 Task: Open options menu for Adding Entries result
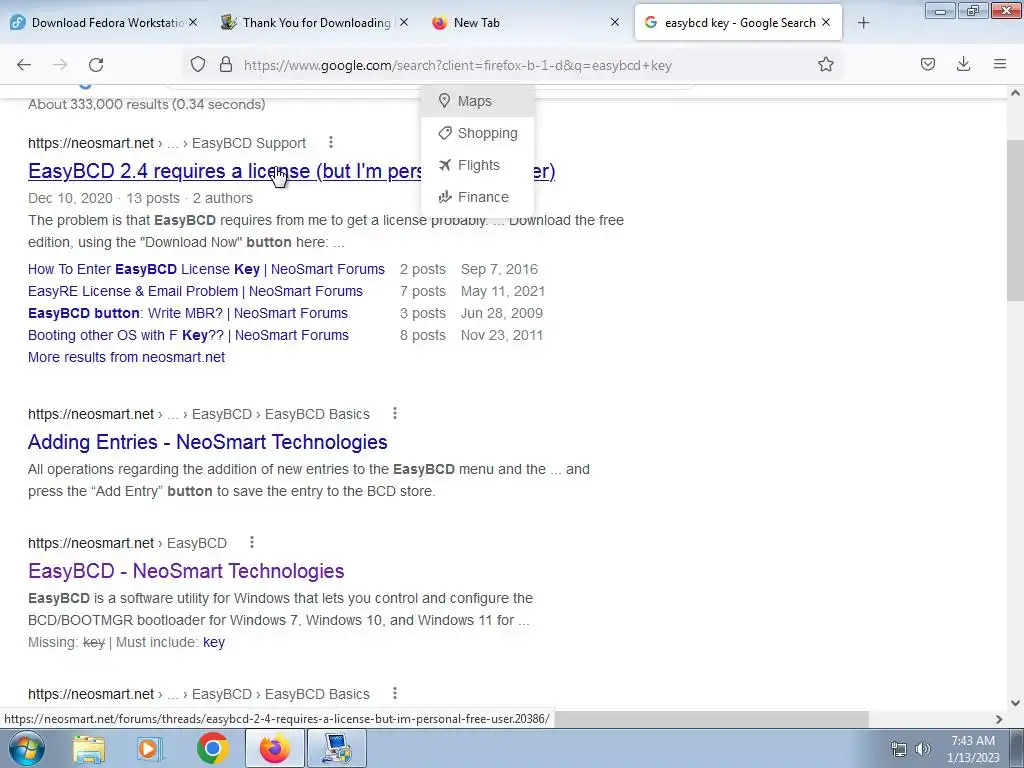point(394,413)
